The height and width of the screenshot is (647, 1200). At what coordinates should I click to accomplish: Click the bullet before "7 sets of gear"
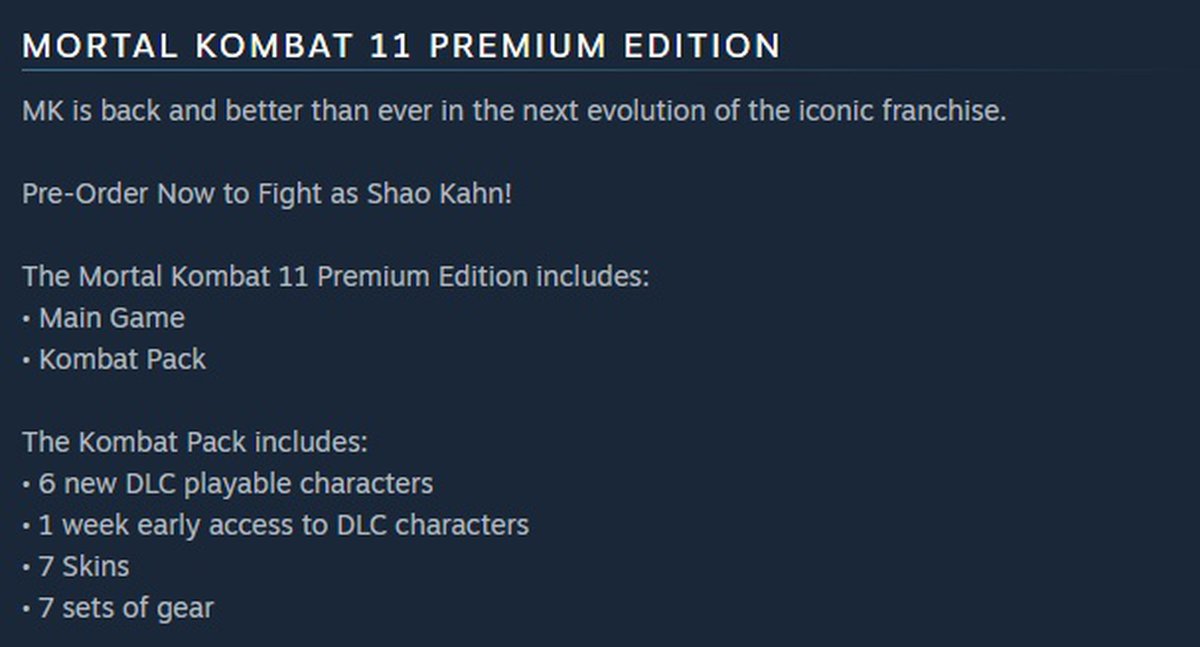point(26,609)
